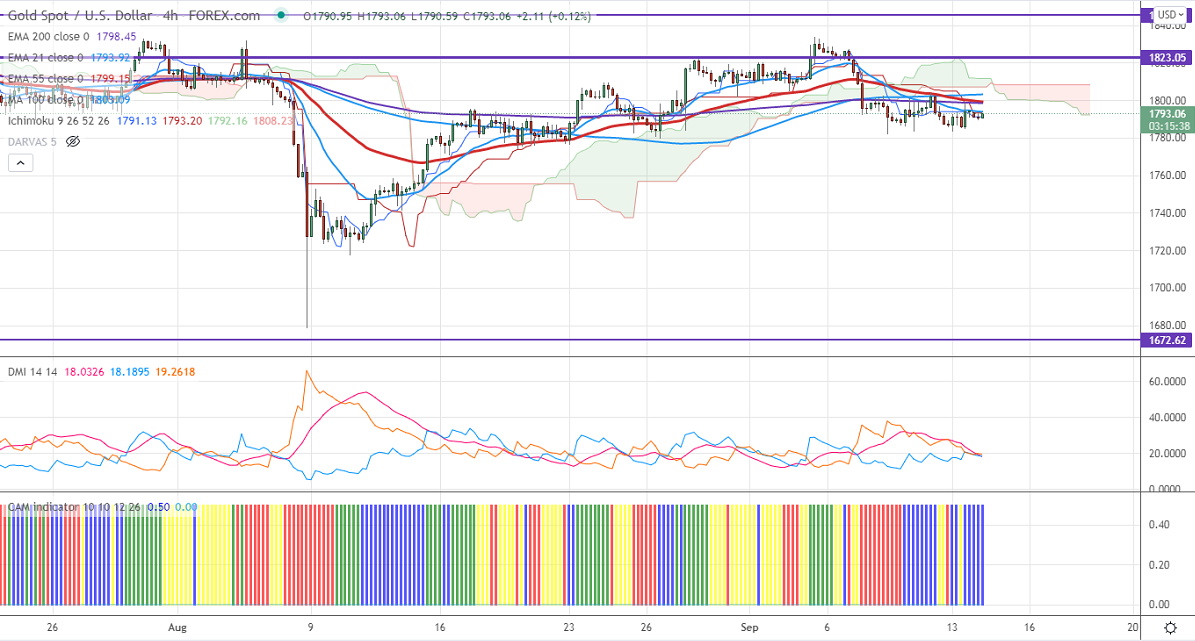
Task: Click the 4h interval label
Action: pyautogui.click(x=170, y=15)
